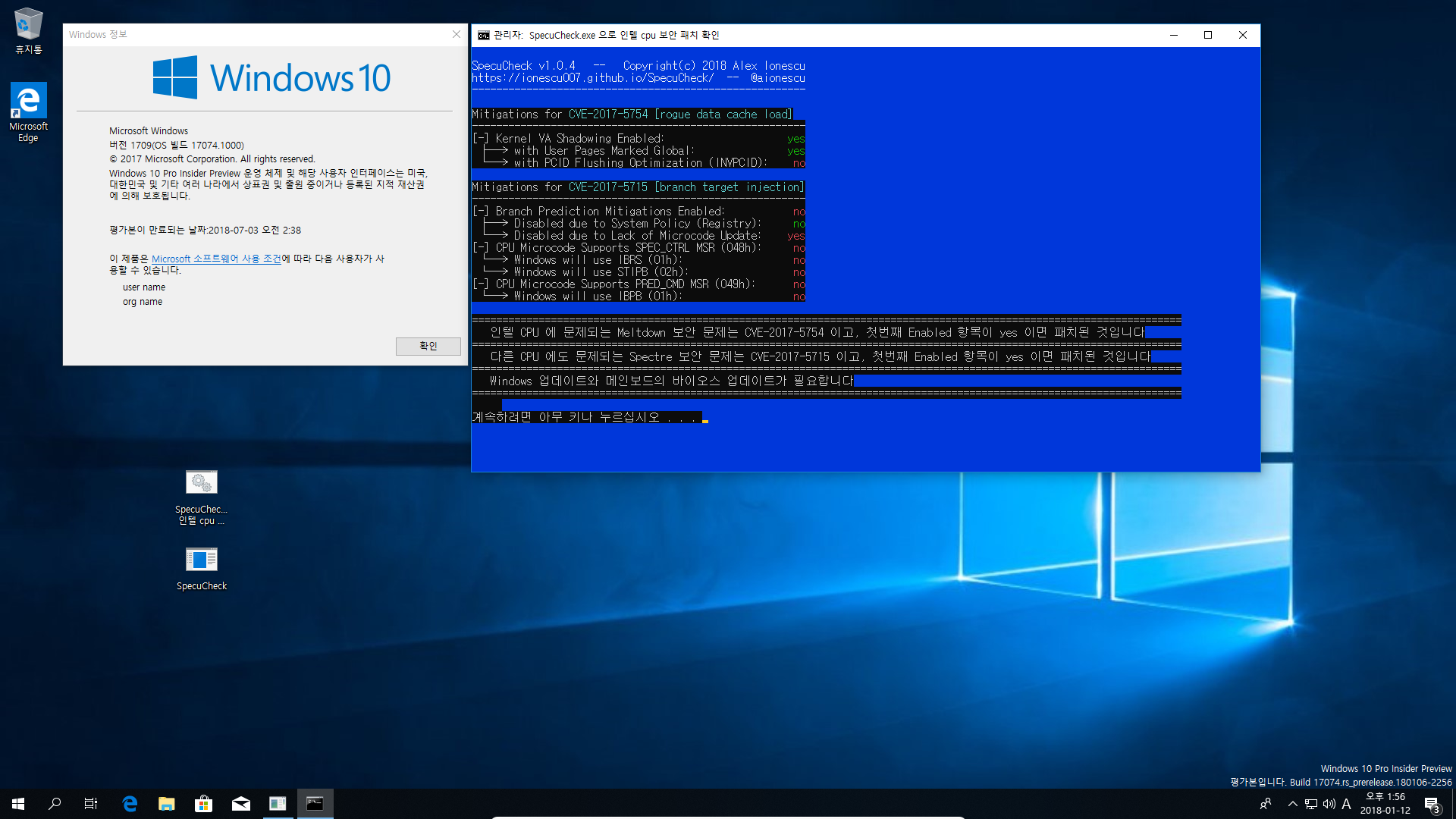Select the SpecuCheck executable desktop icon
1456x819 pixels.
201,568
